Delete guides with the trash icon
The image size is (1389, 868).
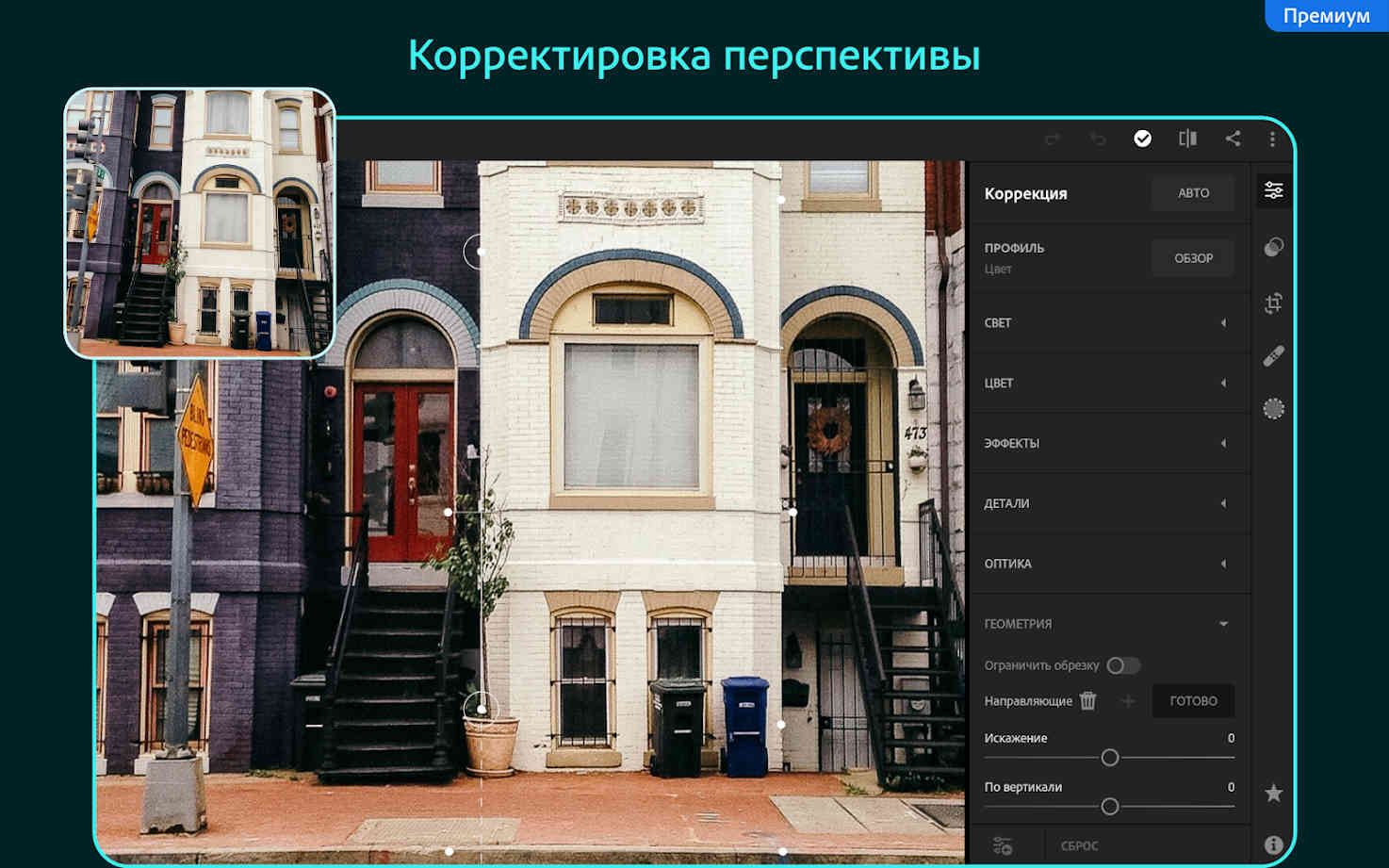[1088, 700]
